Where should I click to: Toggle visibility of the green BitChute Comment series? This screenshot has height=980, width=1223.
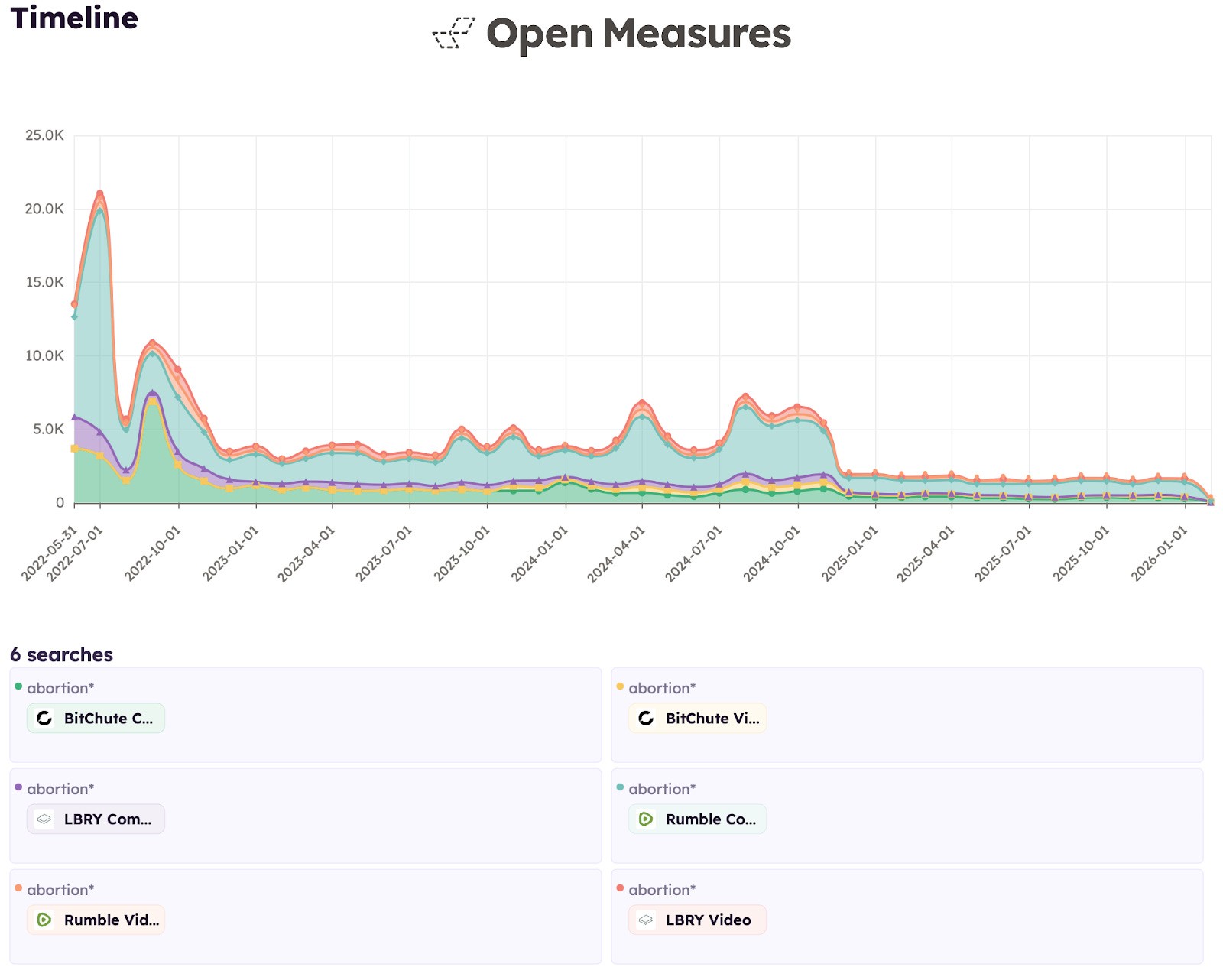(18, 688)
